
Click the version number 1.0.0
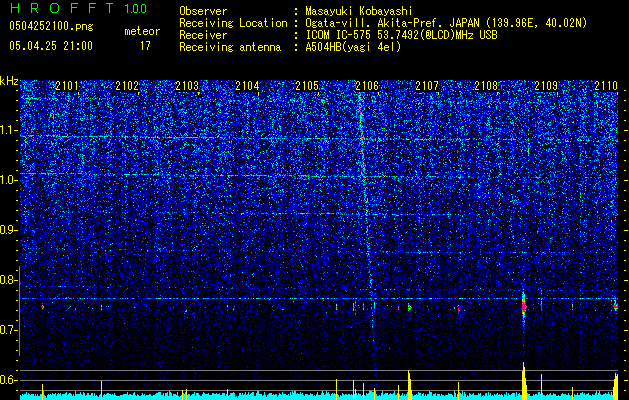point(135,8)
